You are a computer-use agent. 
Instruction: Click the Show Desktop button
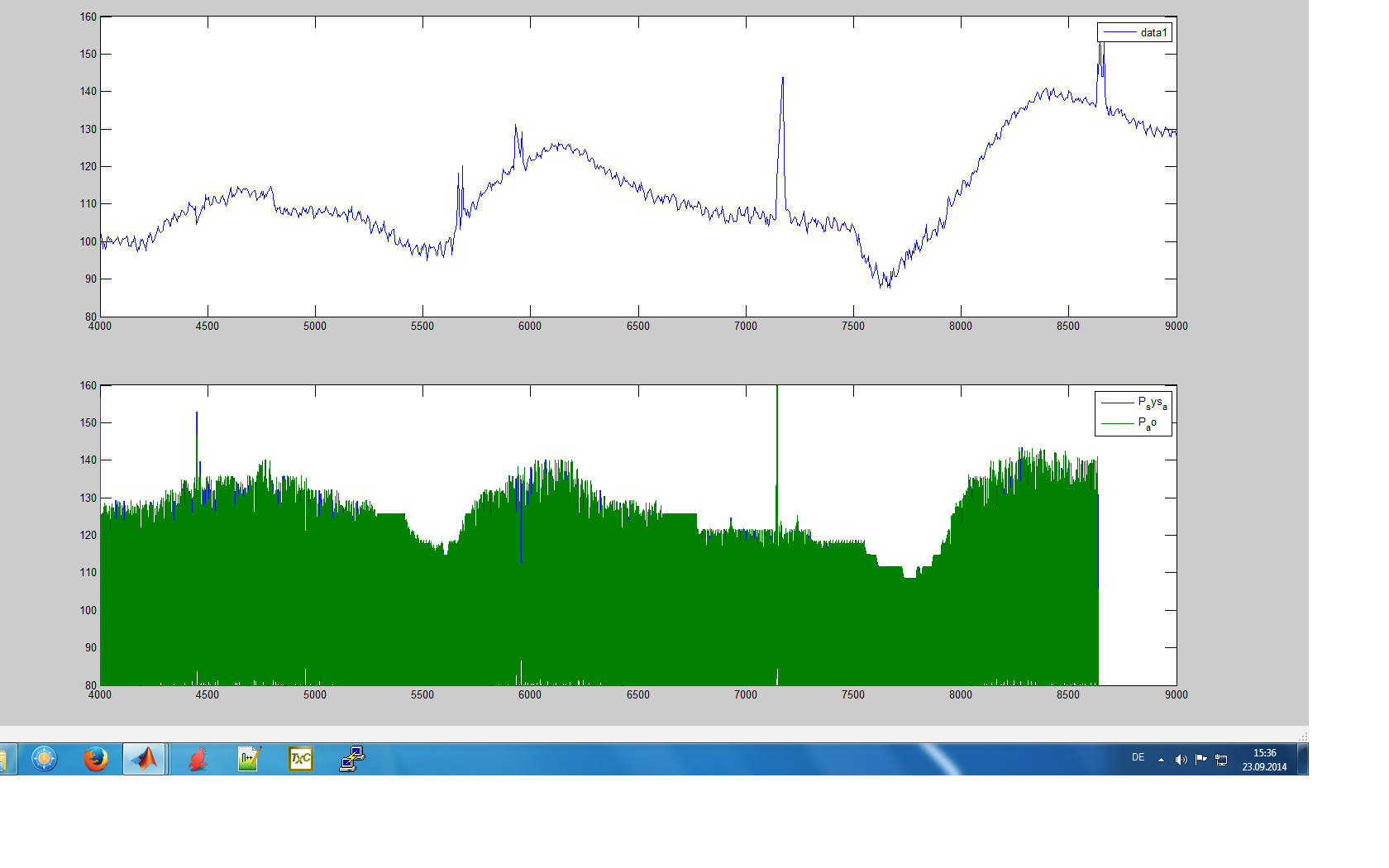tap(1302, 758)
